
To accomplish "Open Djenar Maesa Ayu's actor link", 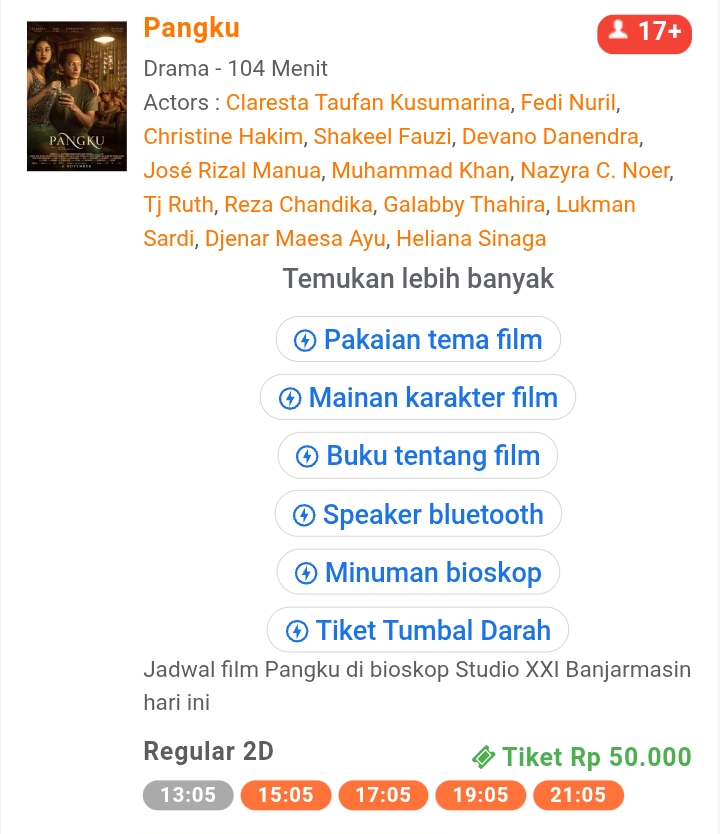I will tap(295, 238).
